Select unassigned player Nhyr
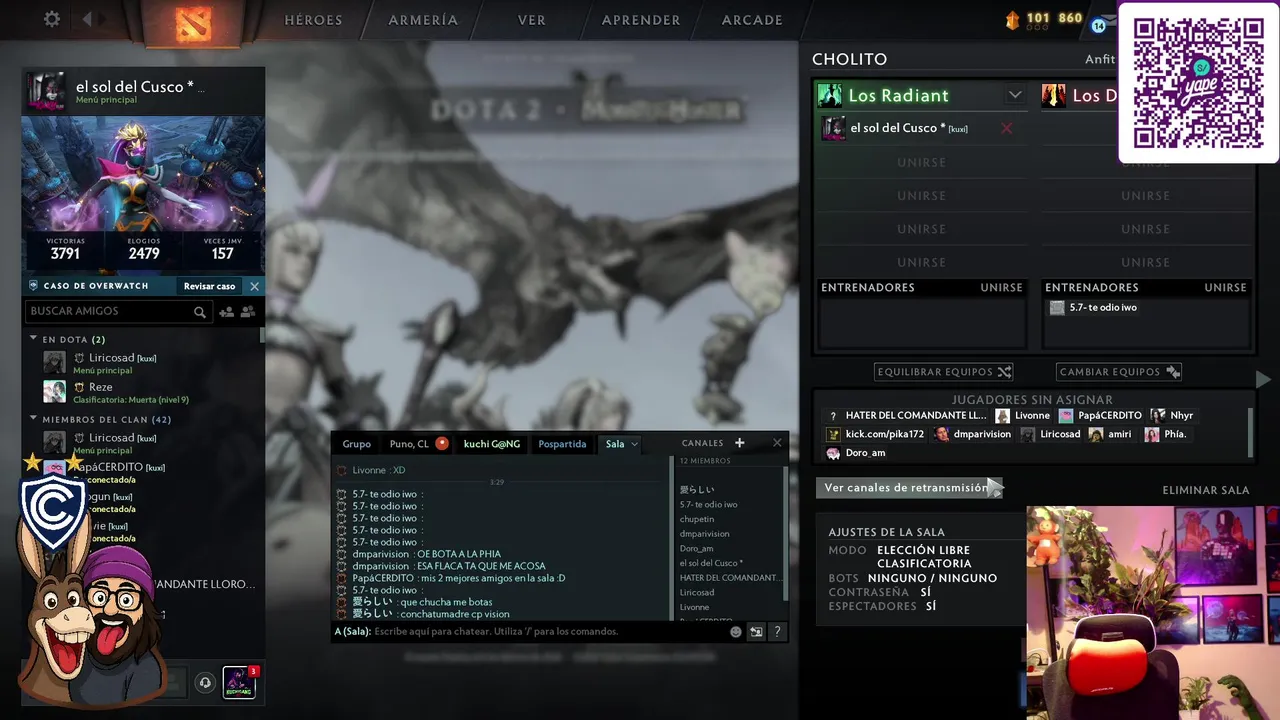 pyautogui.click(x=1172, y=415)
